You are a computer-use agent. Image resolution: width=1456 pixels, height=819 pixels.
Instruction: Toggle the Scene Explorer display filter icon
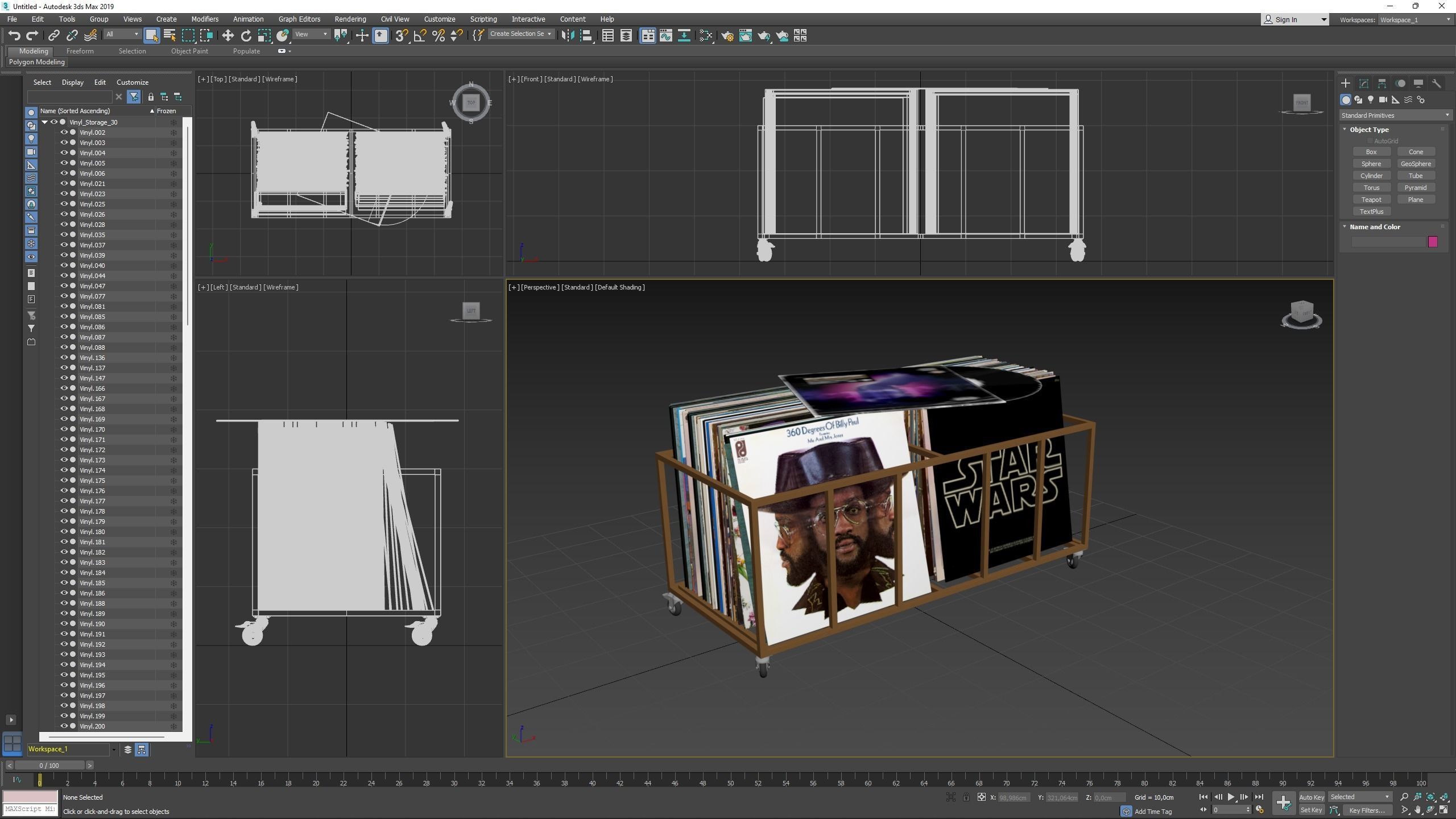tap(134, 97)
